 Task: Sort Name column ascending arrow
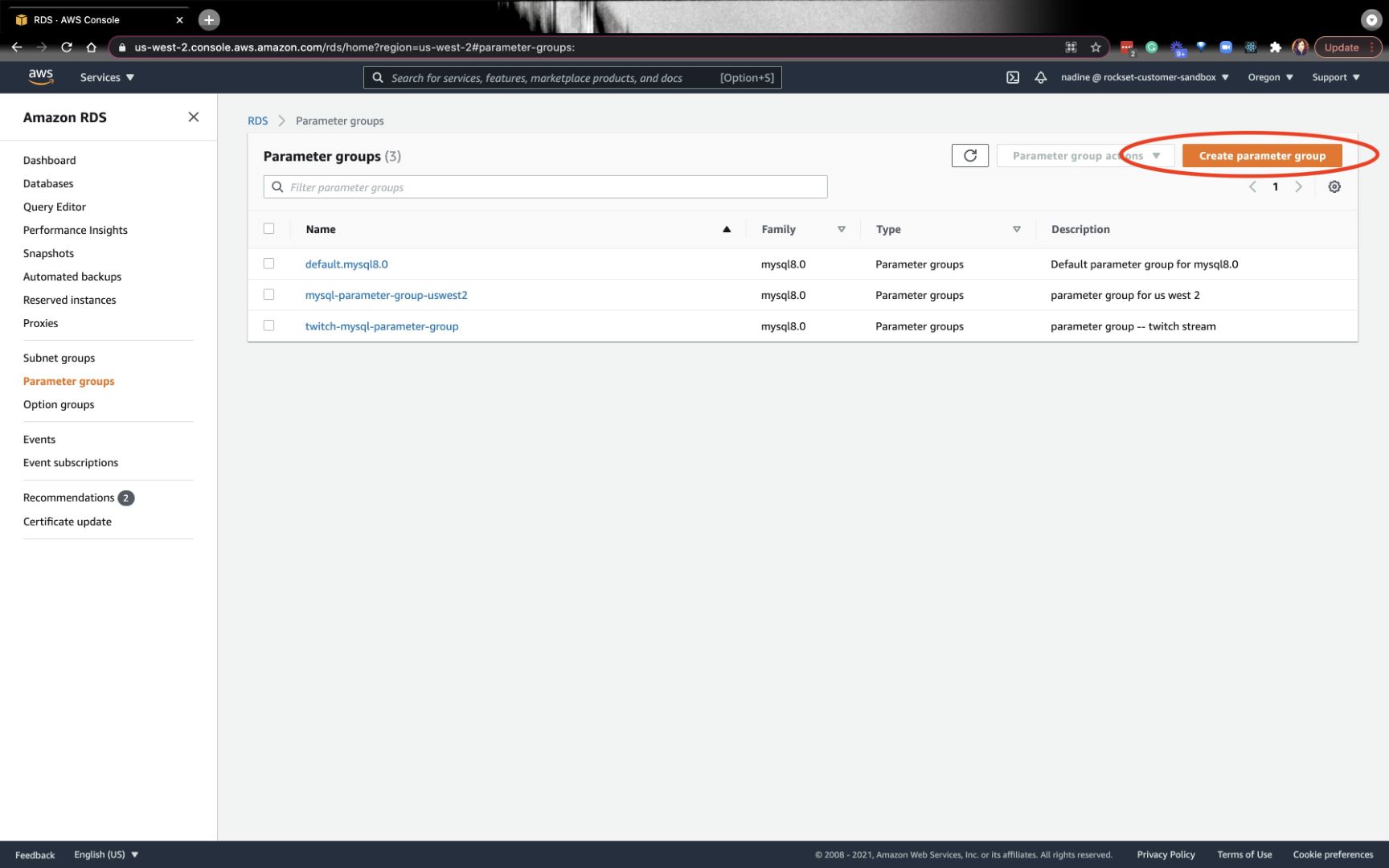click(x=727, y=229)
